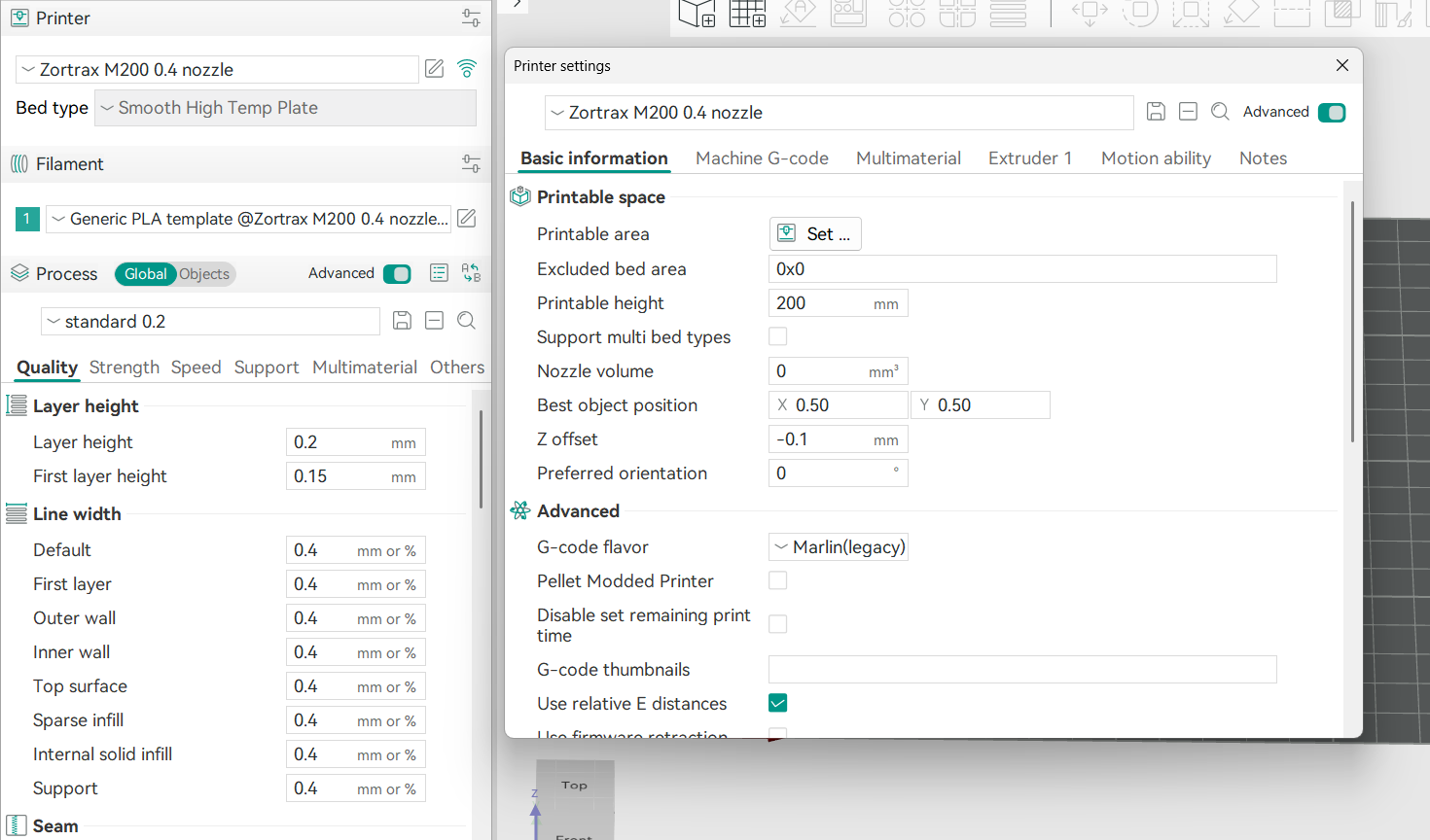Viewport: 1430px width, 840px height.
Task: Click the edit printer preset icon
Action: point(435,69)
